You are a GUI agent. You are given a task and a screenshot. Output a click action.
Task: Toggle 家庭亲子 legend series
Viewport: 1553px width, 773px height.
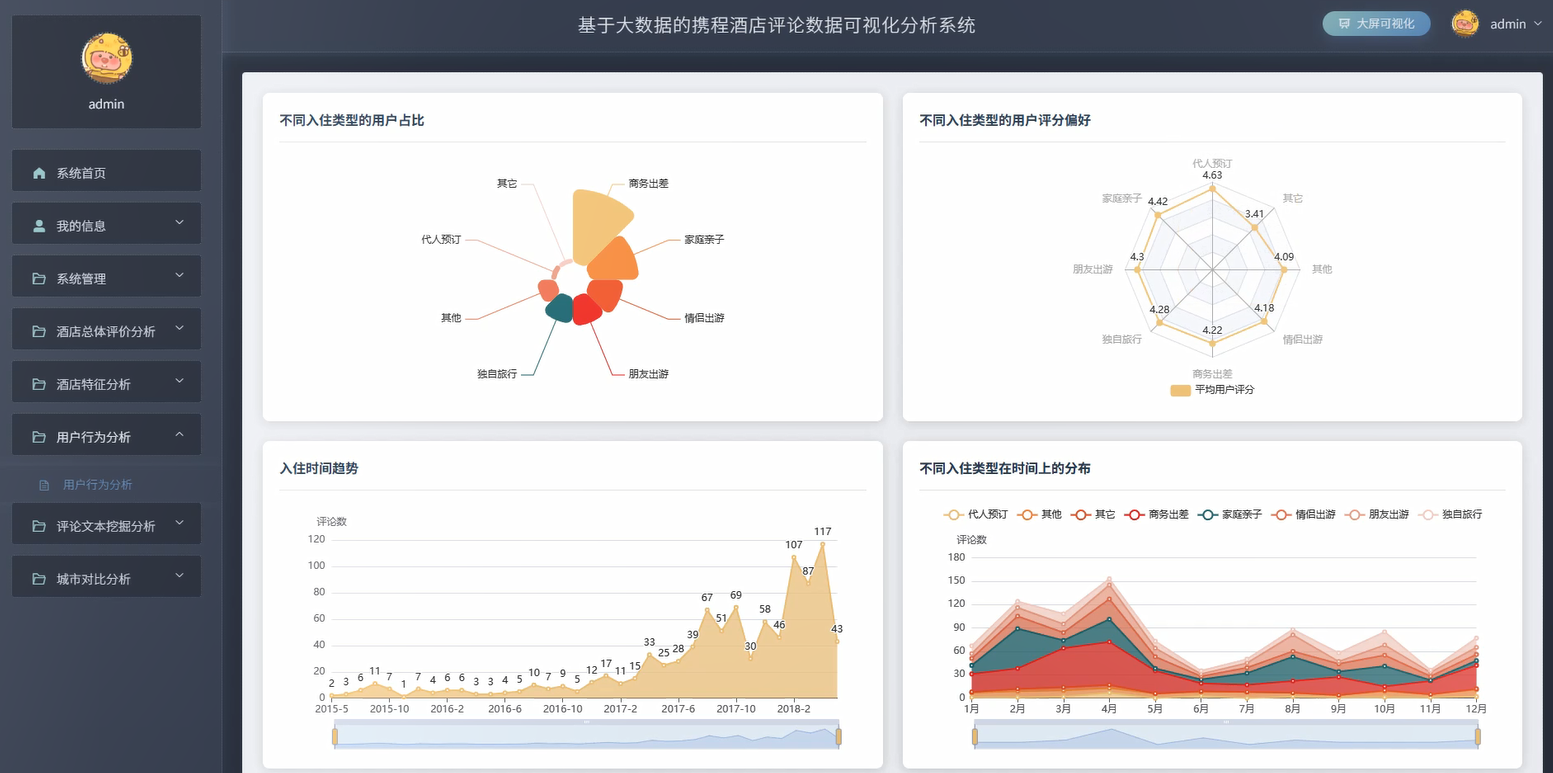pyautogui.click(x=1229, y=514)
